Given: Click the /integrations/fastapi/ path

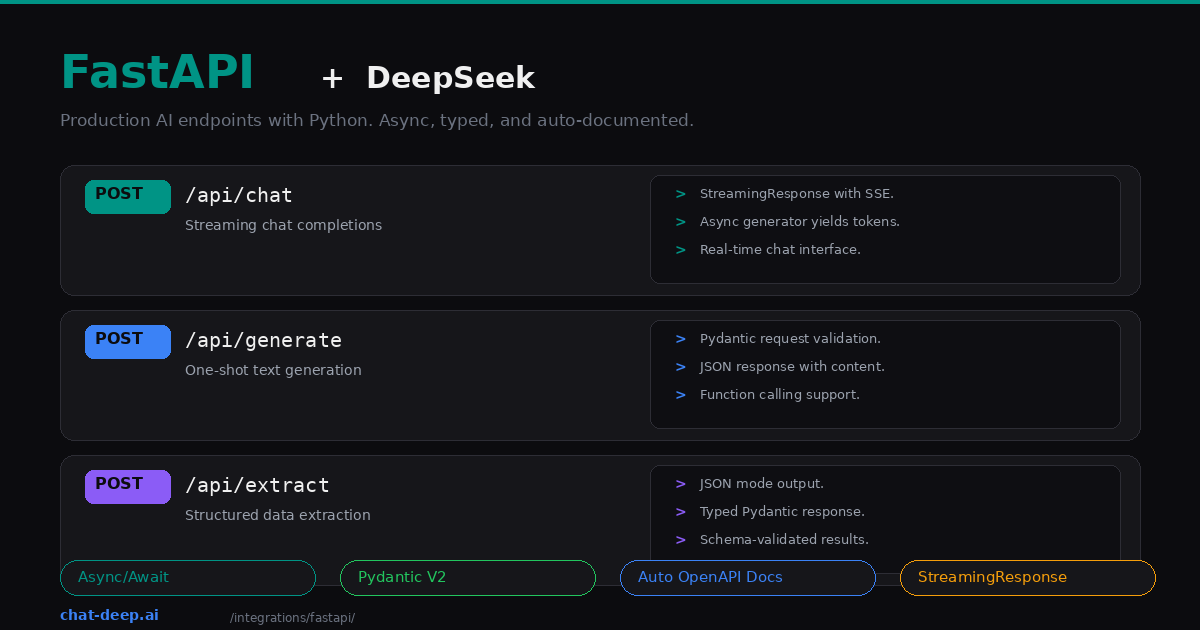Looking at the screenshot, I should coord(292,617).
